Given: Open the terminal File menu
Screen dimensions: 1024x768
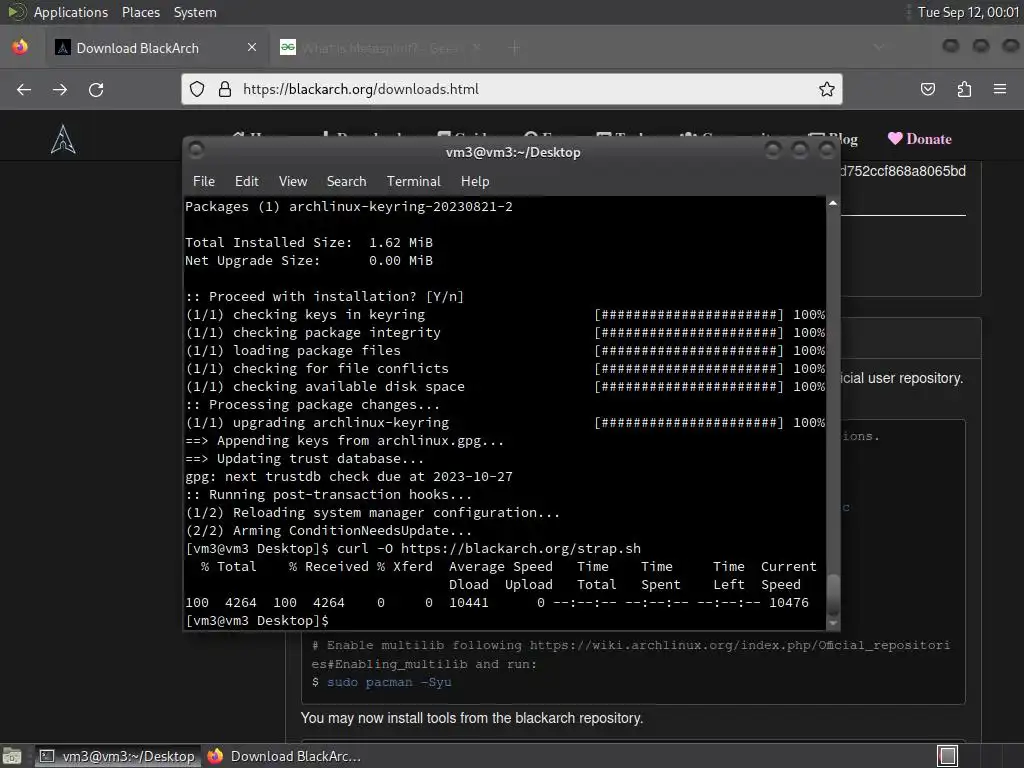Looking at the screenshot, I should (x=204, y=182).
